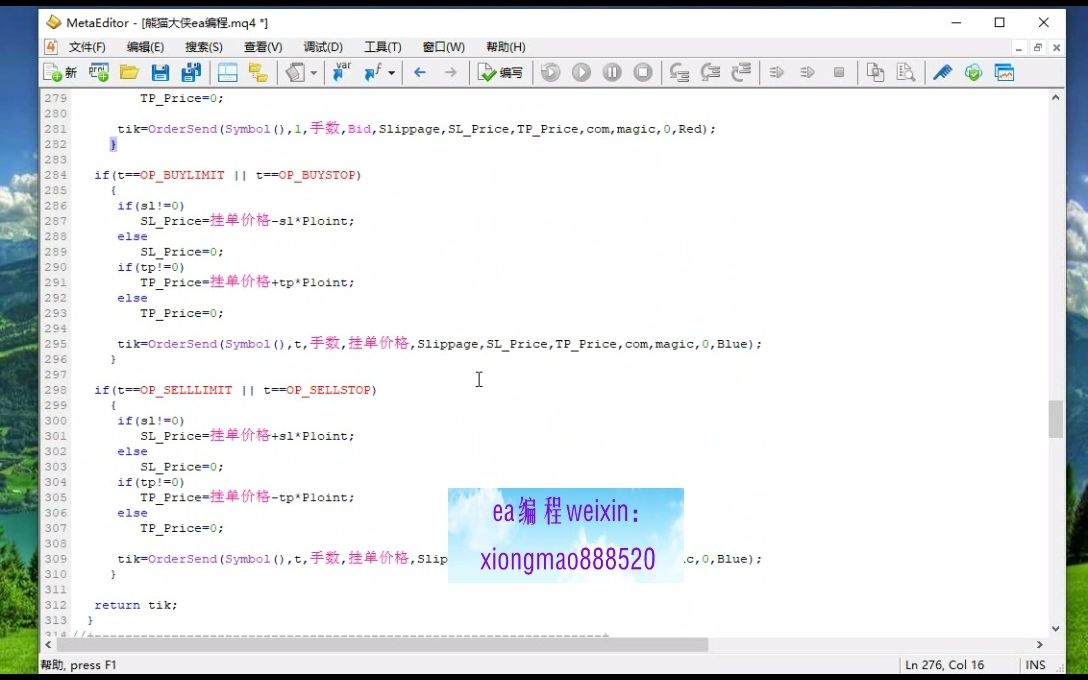Open the Snippets dropdown arrow

313,71
